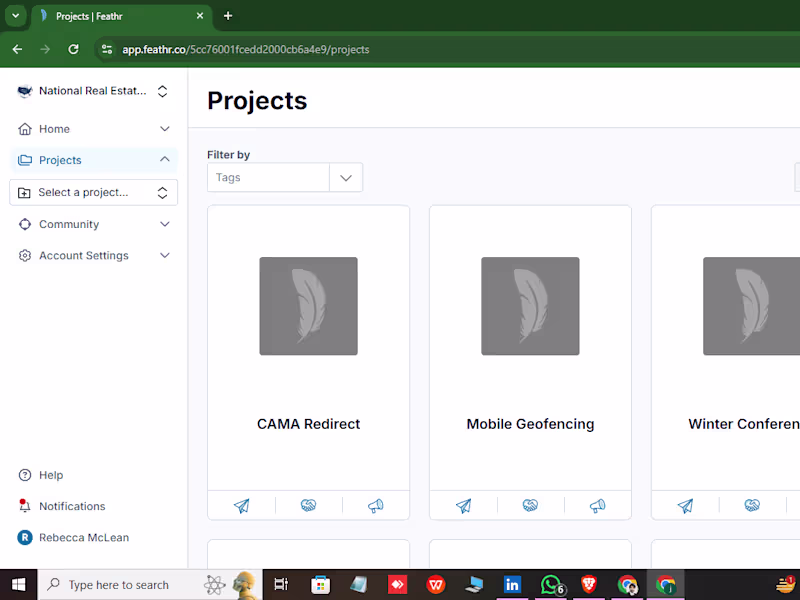
Task: Click the site information icon in address bar
Action: pyautogui.click(x=107, y=49)
